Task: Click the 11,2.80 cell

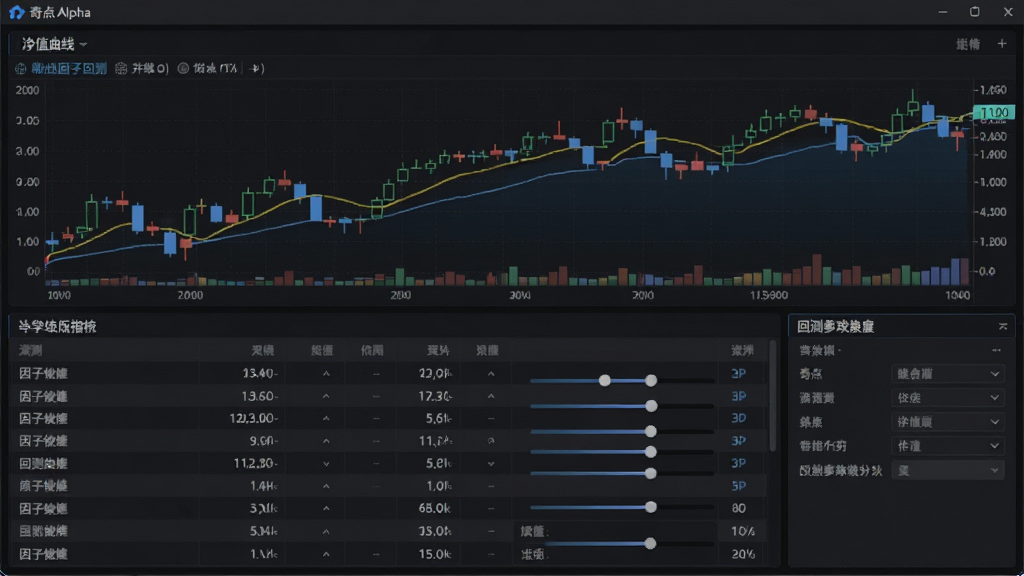Action: pos(255,463)
